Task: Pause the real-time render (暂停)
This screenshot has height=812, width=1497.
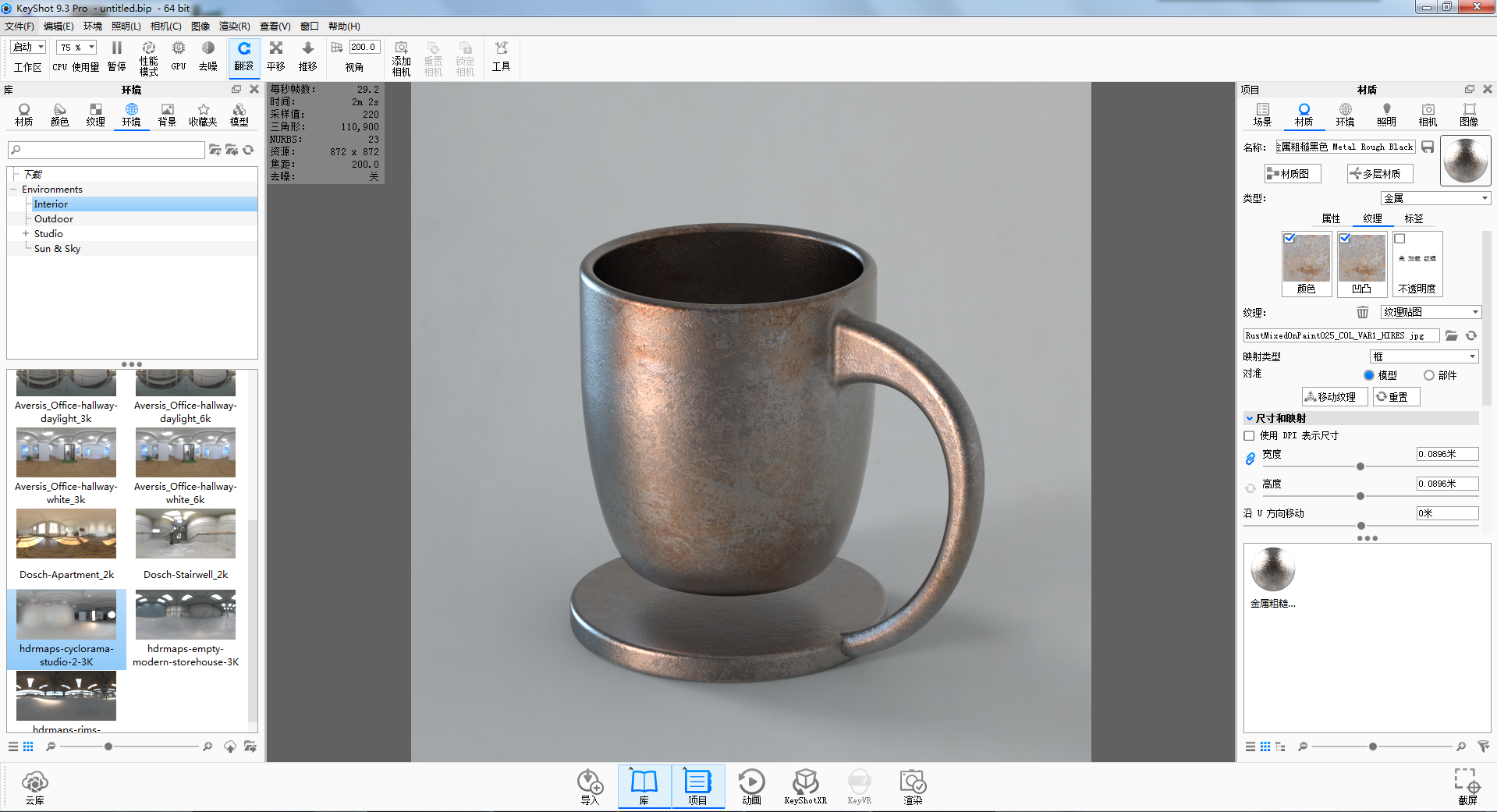Action: click(x=117, y=58)
